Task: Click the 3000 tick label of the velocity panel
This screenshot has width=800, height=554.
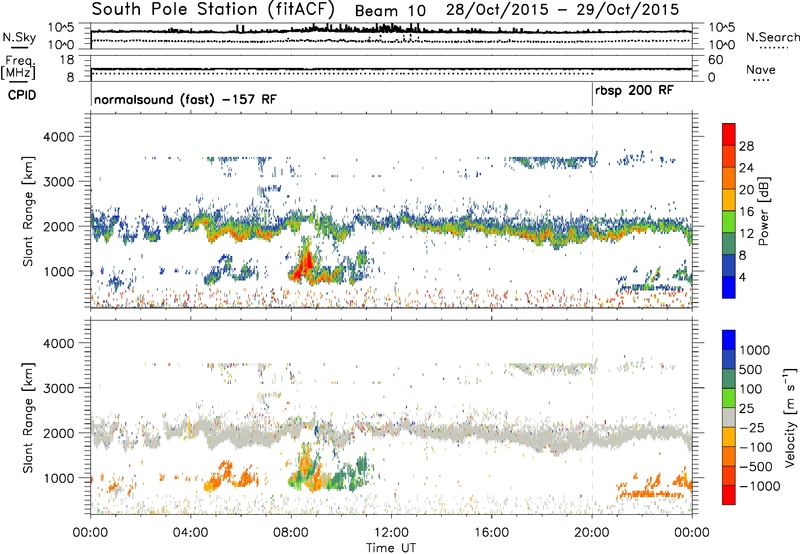Action: click(x=58, y=388)
